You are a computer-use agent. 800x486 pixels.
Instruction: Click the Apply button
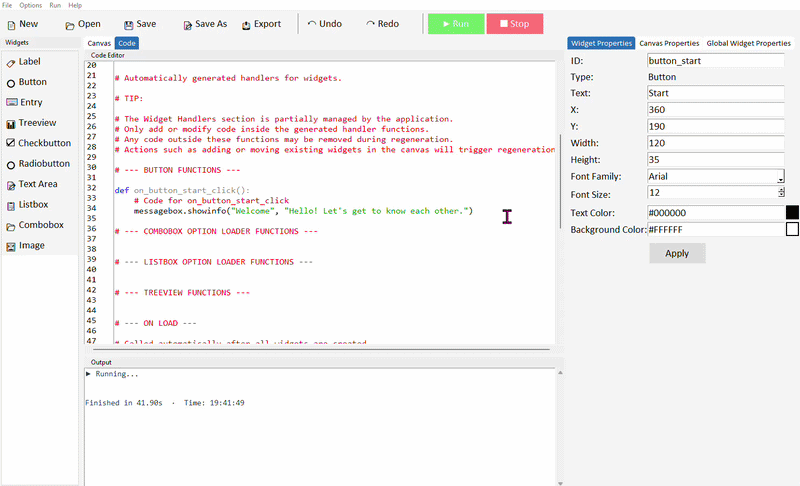677,253
